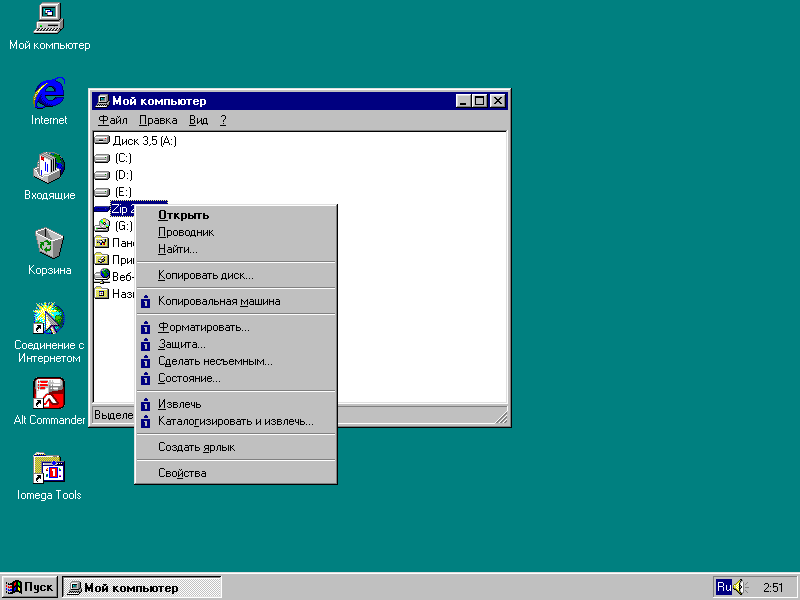The image size is (800, 600).
Task: Choose Свойства in the context menu
Action: click(182, 473)
